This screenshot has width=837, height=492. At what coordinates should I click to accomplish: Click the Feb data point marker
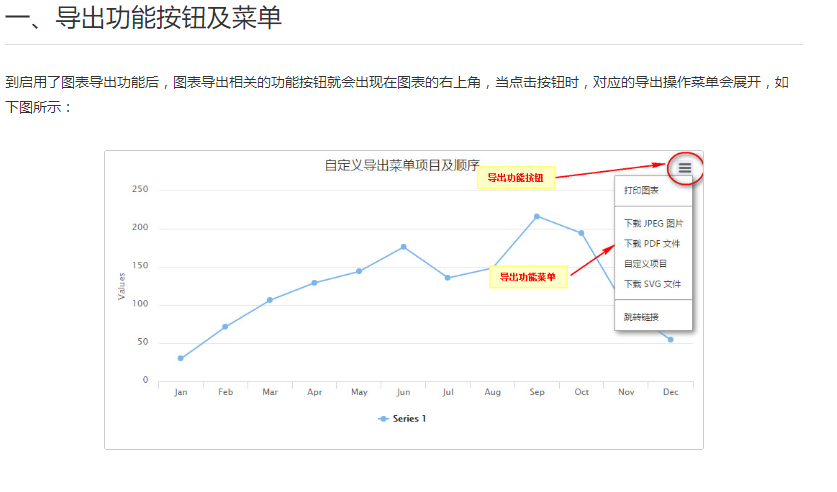click(x=225, y=327)
